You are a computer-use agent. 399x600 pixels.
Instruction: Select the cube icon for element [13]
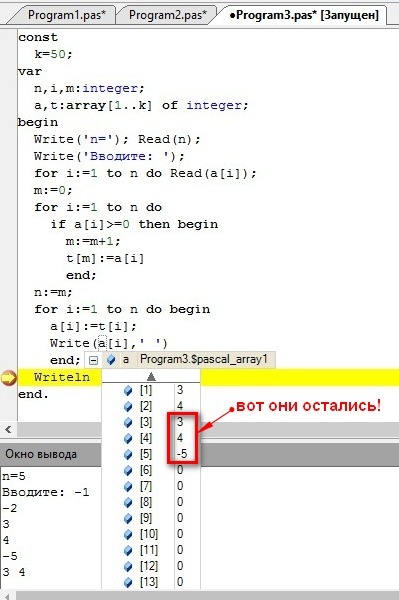128,582
